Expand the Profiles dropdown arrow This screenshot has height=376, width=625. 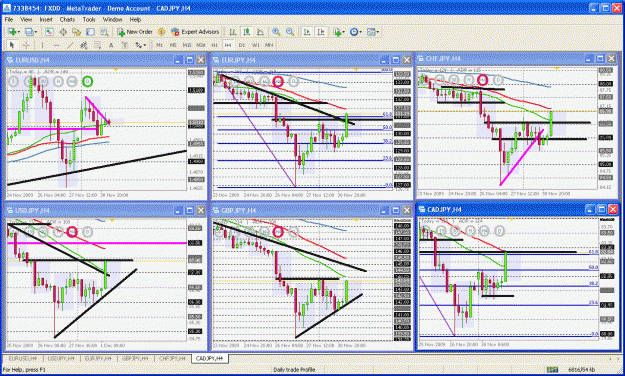click(36, 32)
